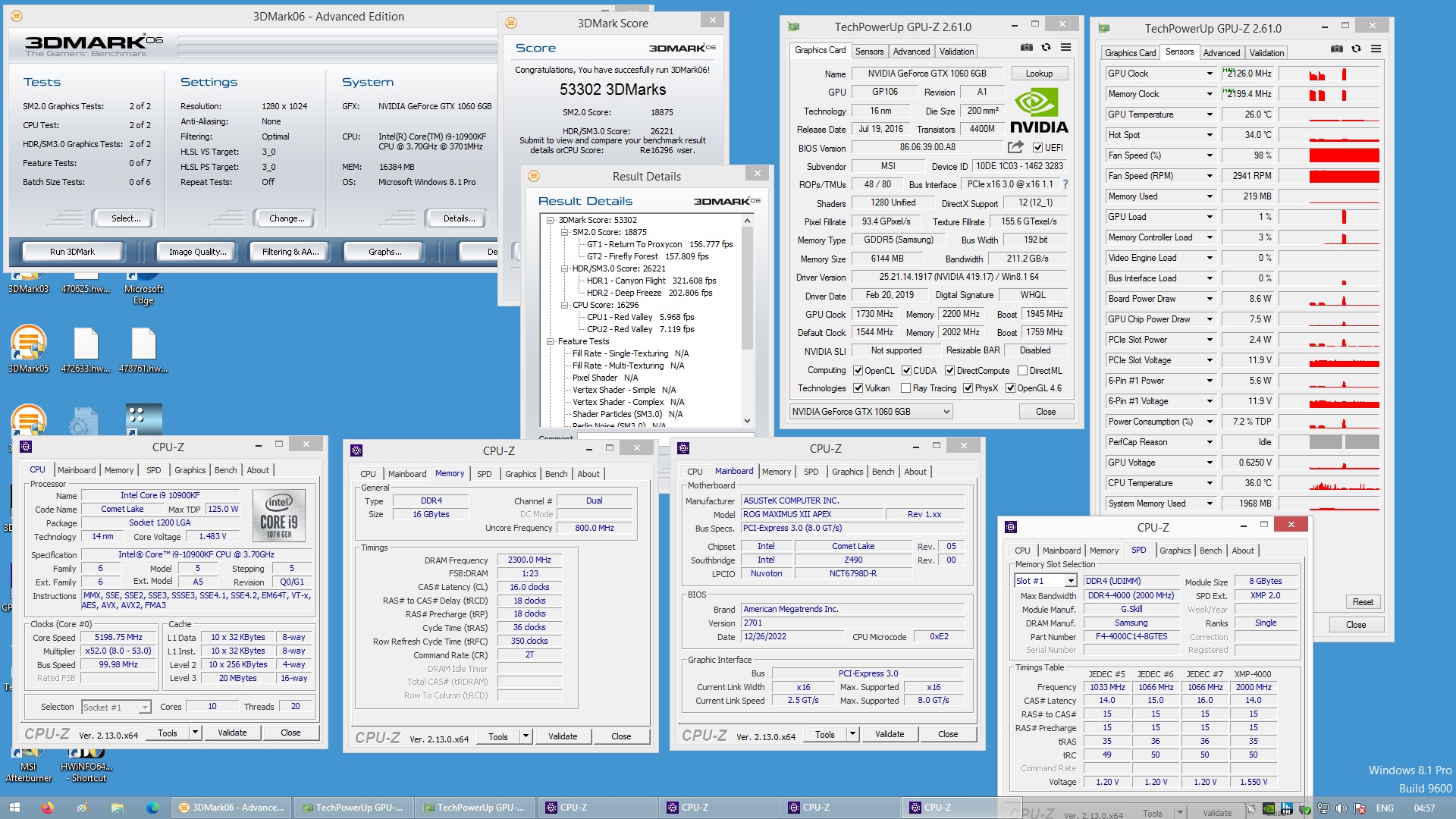The height and width of the screenshot is (819, 1456).
Task: Take screenshot with camera icon in GPU-Z Graphics Card window
Action: 1026,47
